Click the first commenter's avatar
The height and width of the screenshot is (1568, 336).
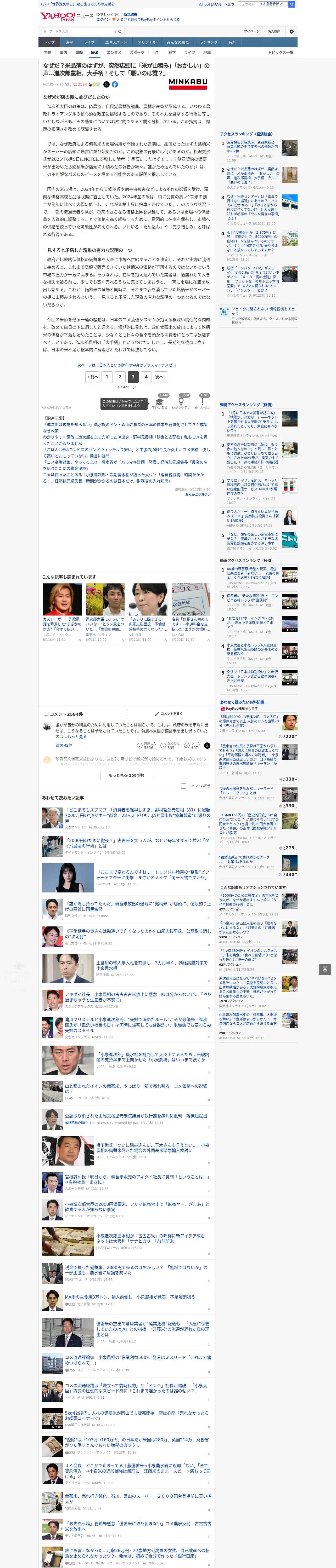(x=47, y=727)
